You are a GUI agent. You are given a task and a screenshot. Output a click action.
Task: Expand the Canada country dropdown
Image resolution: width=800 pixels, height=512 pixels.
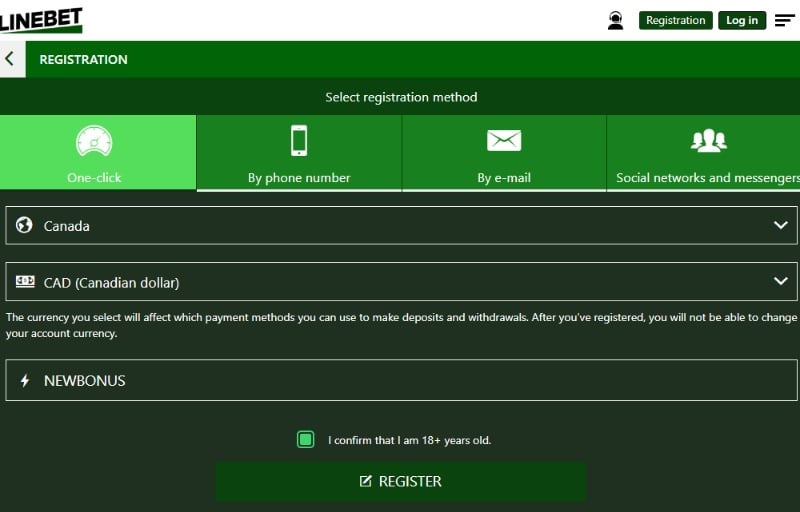401,225
